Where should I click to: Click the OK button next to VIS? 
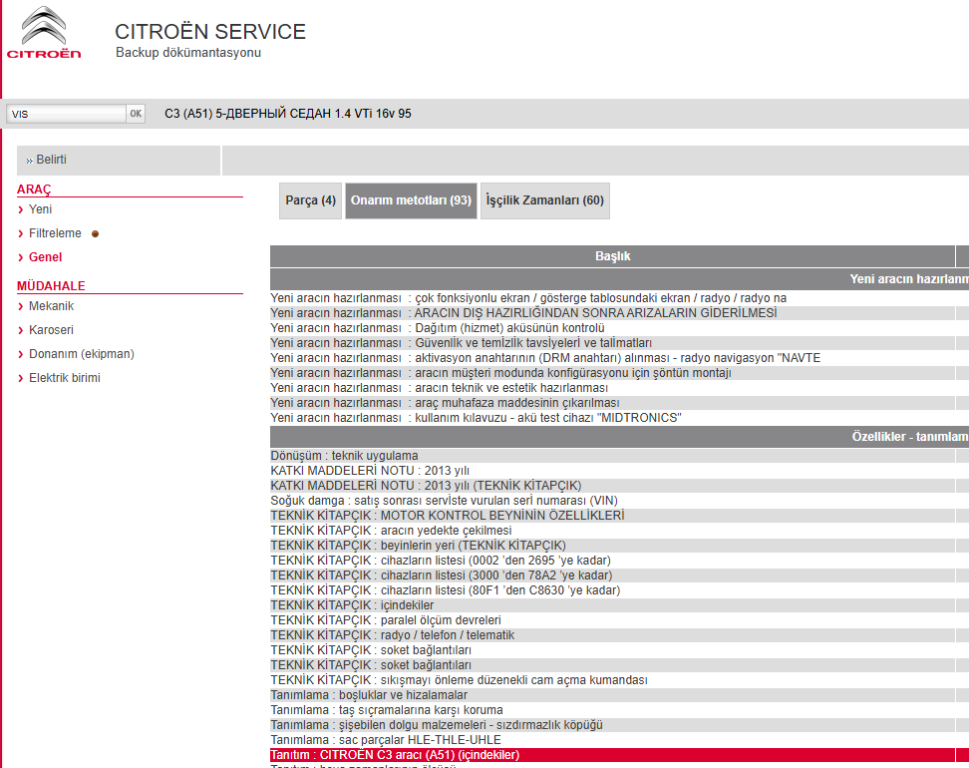pos(135,114)
